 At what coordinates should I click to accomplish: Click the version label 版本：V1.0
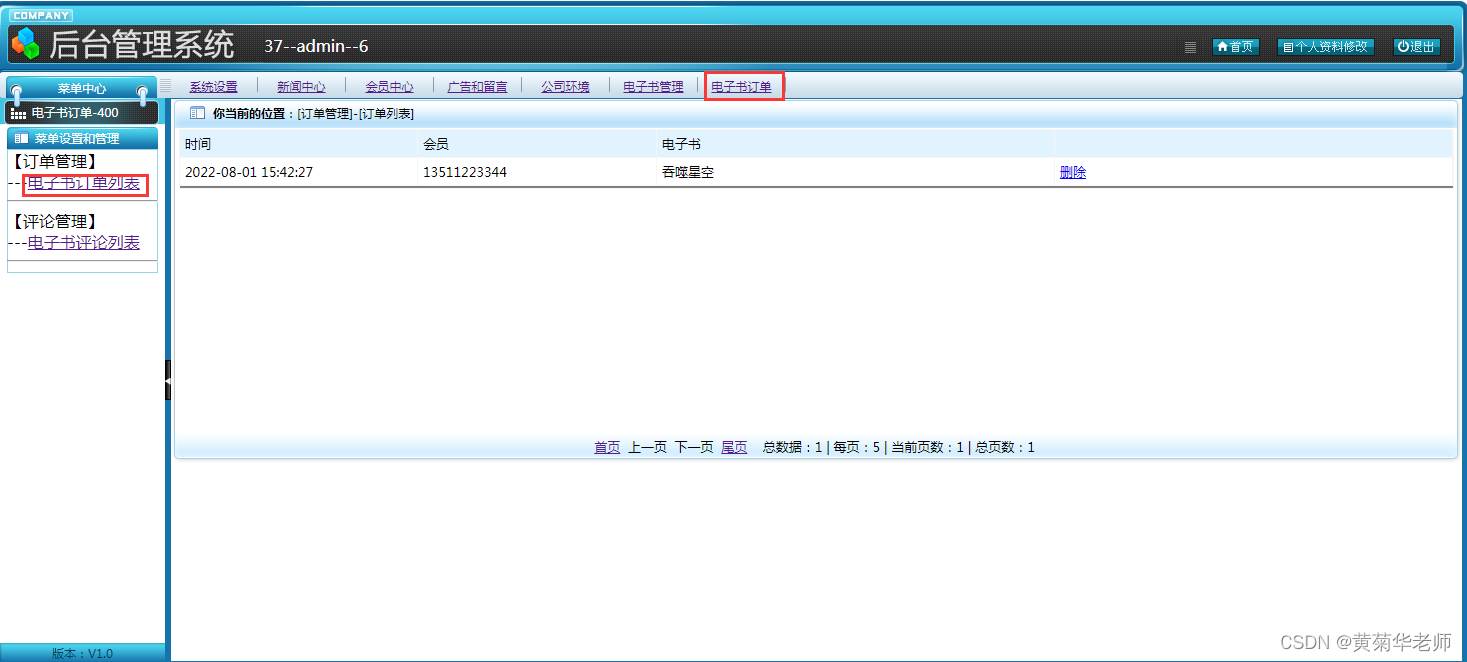coord(81,653)
